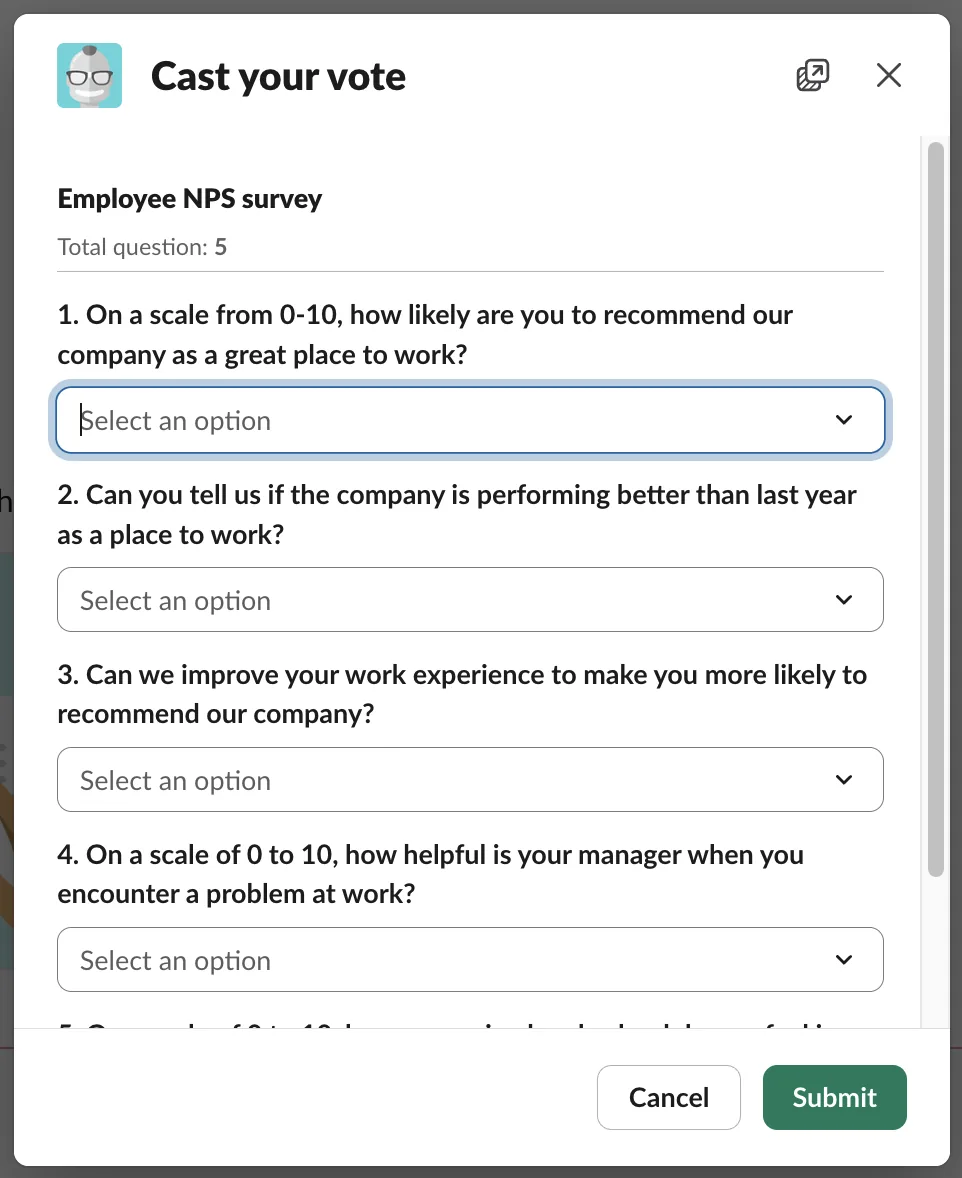Click the dialog's vertical scrollbar

pos(935,509)
